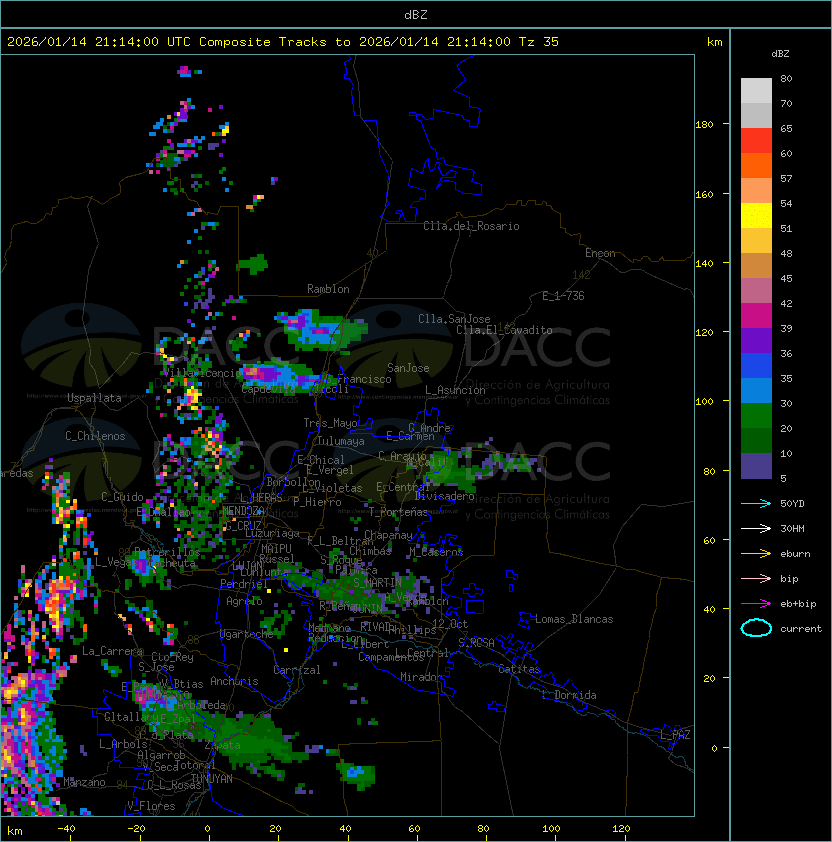The height and width of the screenshot is (842, 832).
Task: Click the 'Villavicencio' label
Action: coord(202,373)
